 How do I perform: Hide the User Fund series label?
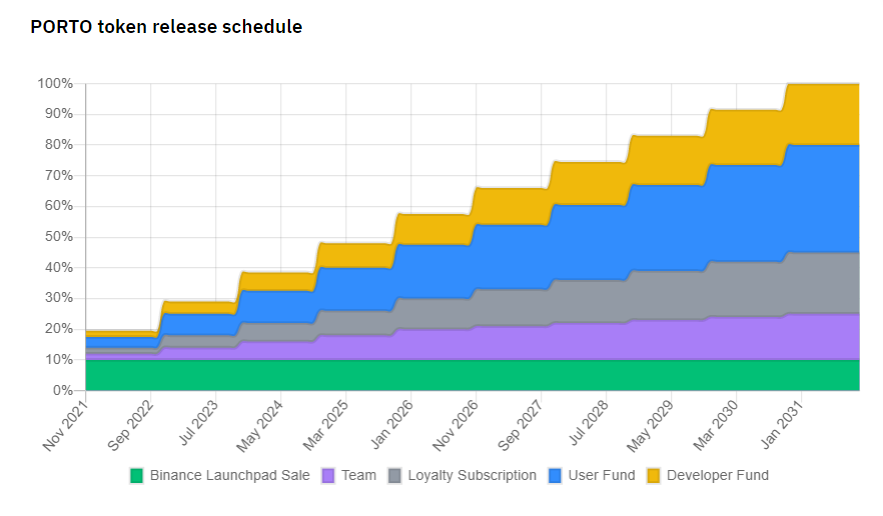point(601,475)
